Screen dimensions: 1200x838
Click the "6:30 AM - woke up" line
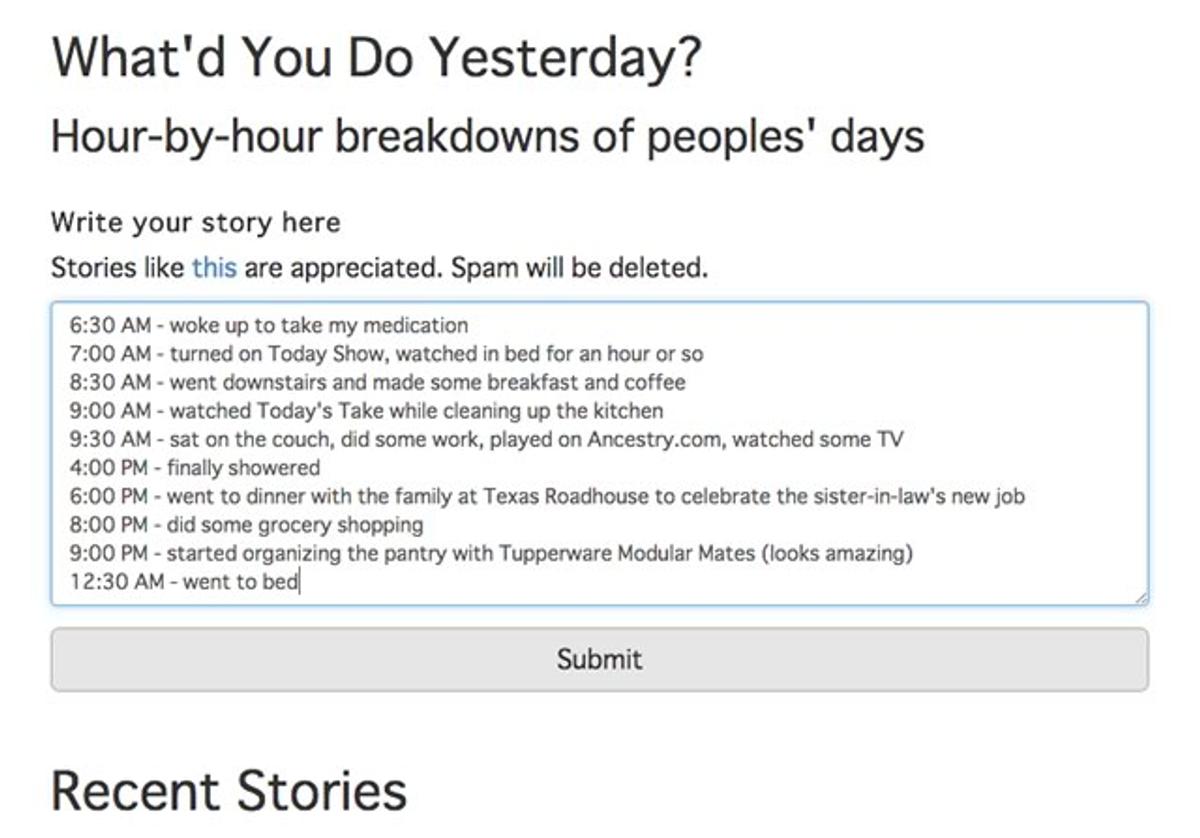pos(268,325)
